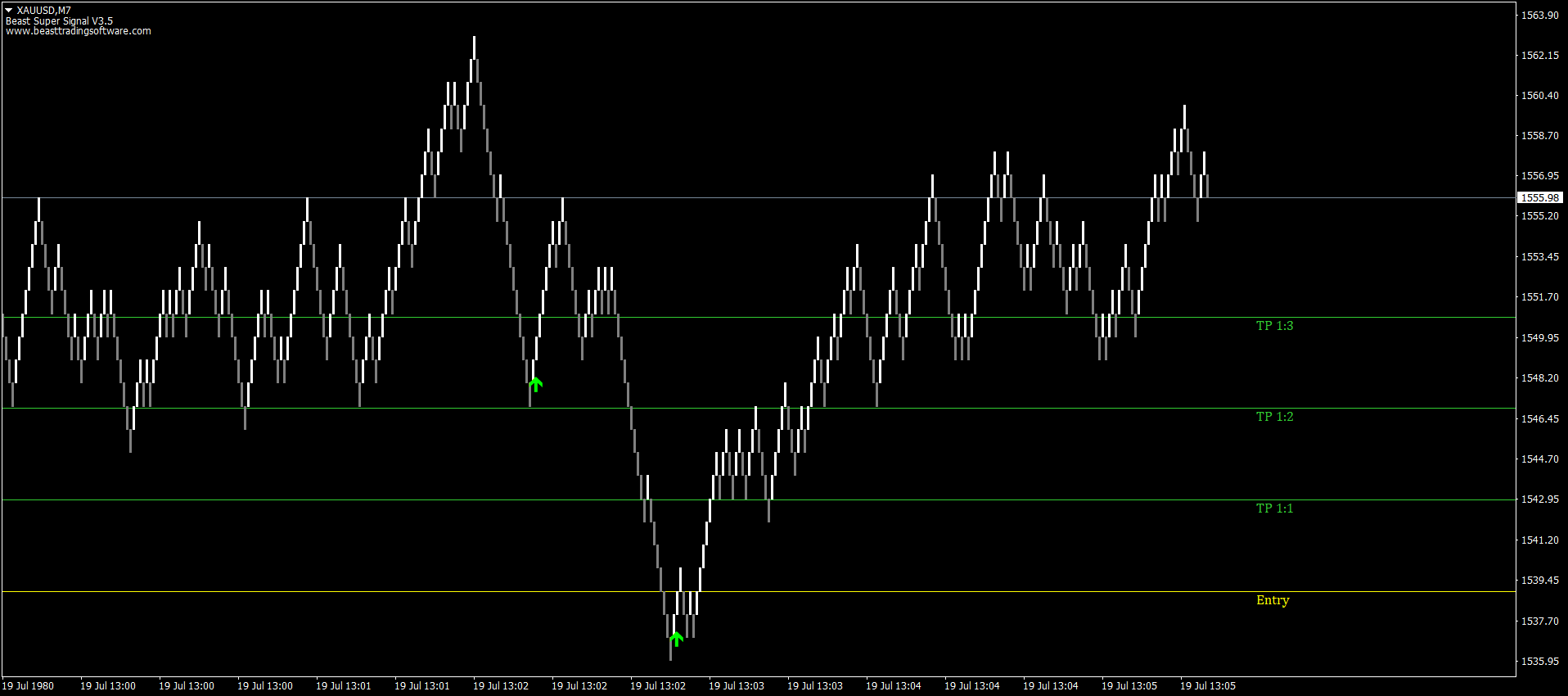Click the 1555.20 price on the scale

tap(1540, 216)
